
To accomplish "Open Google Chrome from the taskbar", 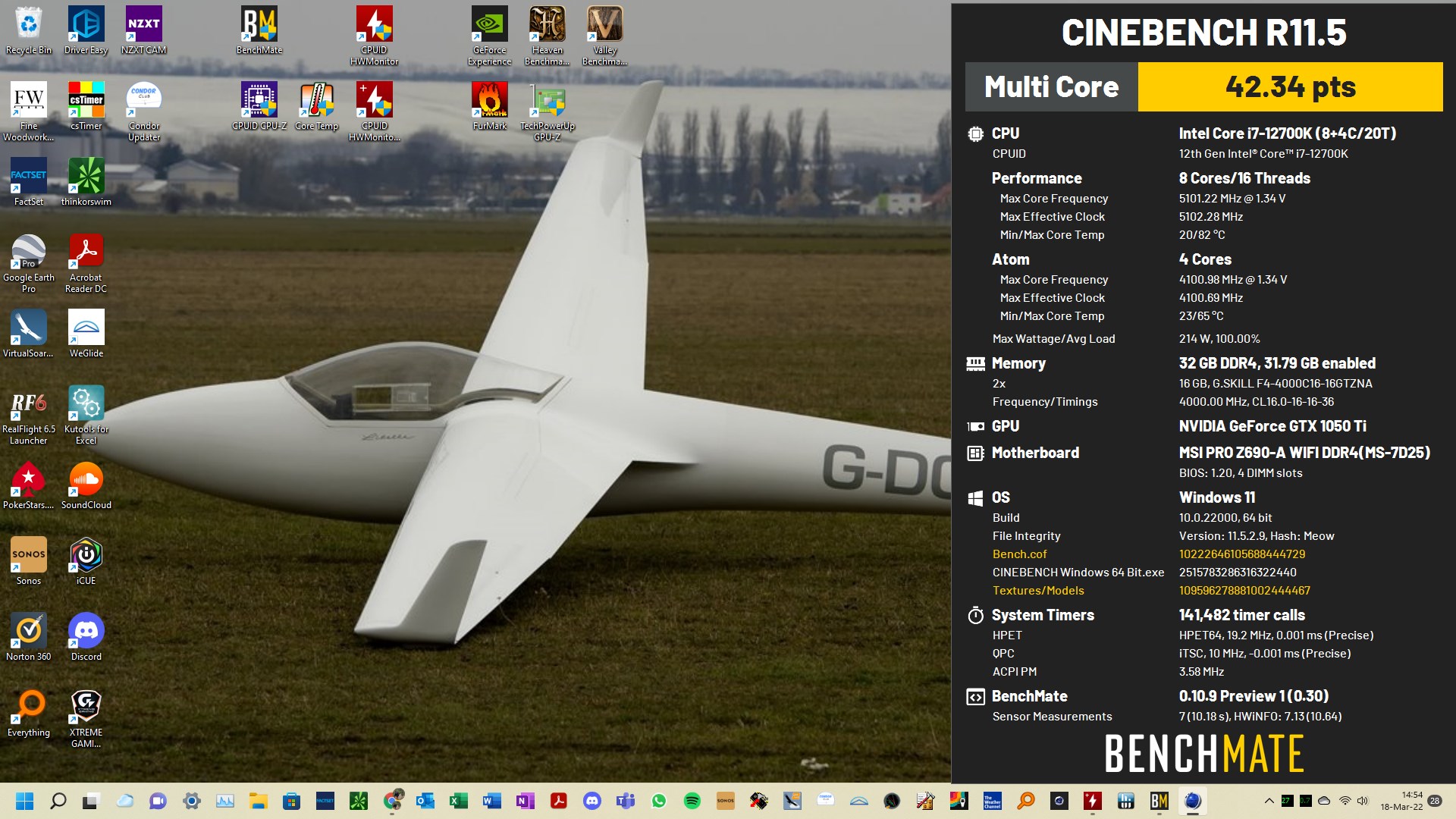I will tap(392, 801).
